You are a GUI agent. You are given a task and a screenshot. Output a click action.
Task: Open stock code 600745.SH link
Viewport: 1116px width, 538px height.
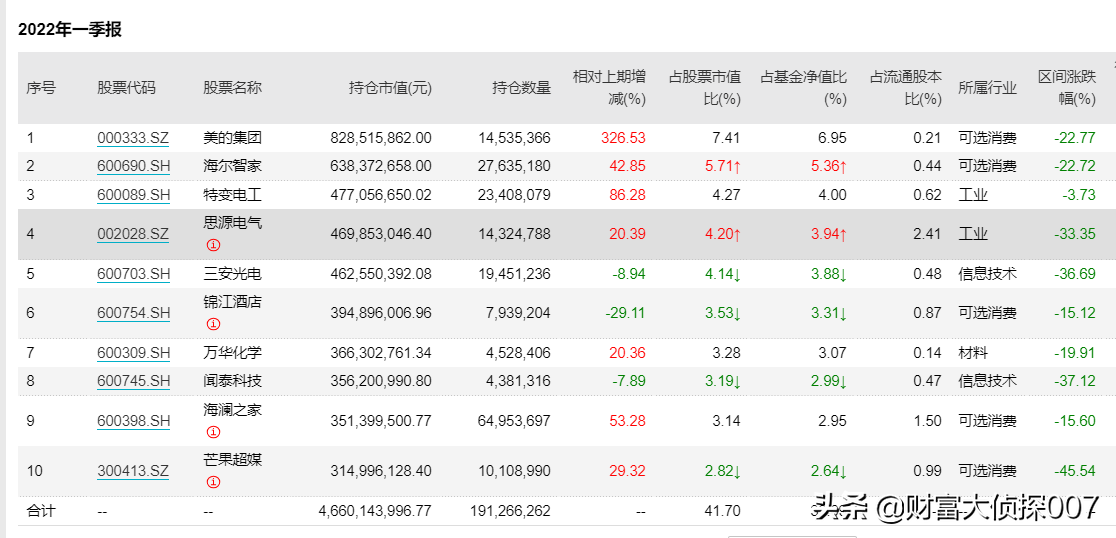point(133,381)
